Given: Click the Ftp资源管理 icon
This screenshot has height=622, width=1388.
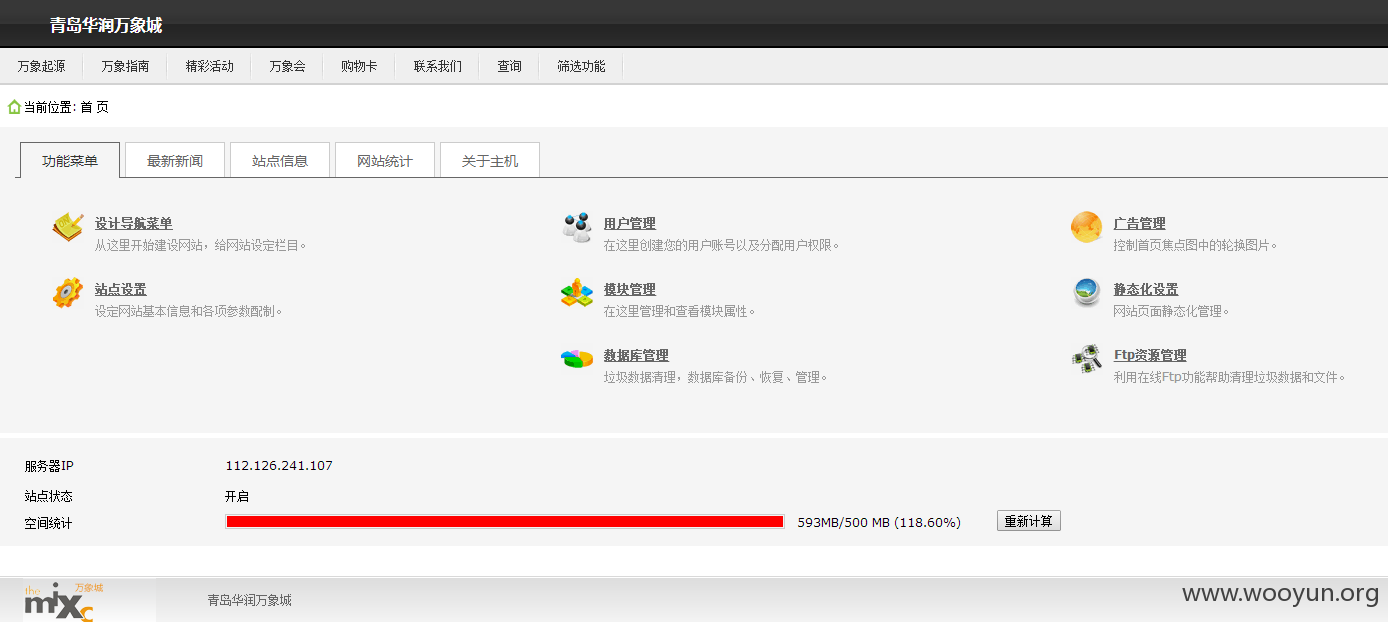Looking at the screenshot, I should [x=1086, y=359].
